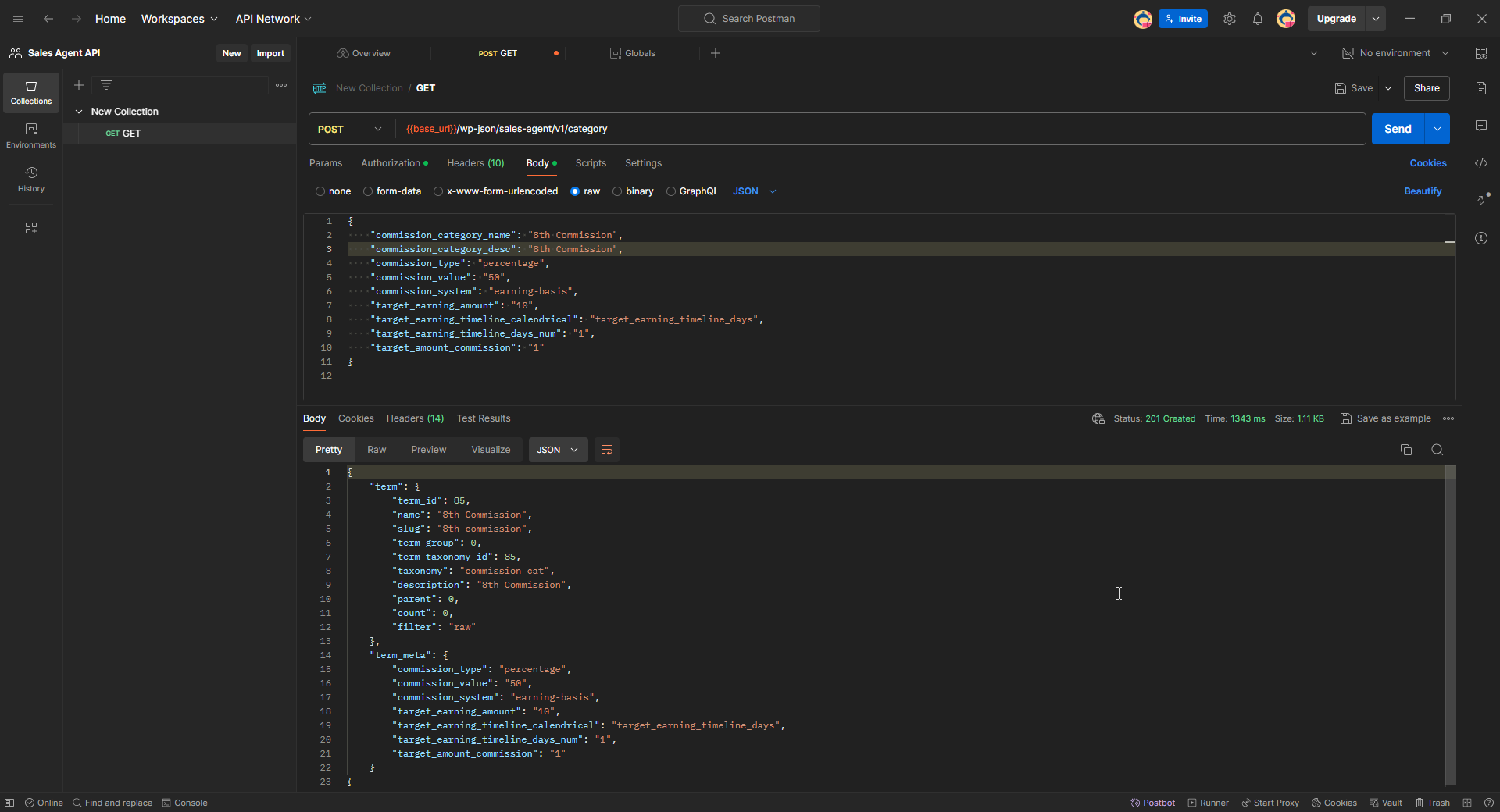Viewport: 1500px width, 812px height.
Task: Switch to Params tab
Action: click(x=326, y=163)
